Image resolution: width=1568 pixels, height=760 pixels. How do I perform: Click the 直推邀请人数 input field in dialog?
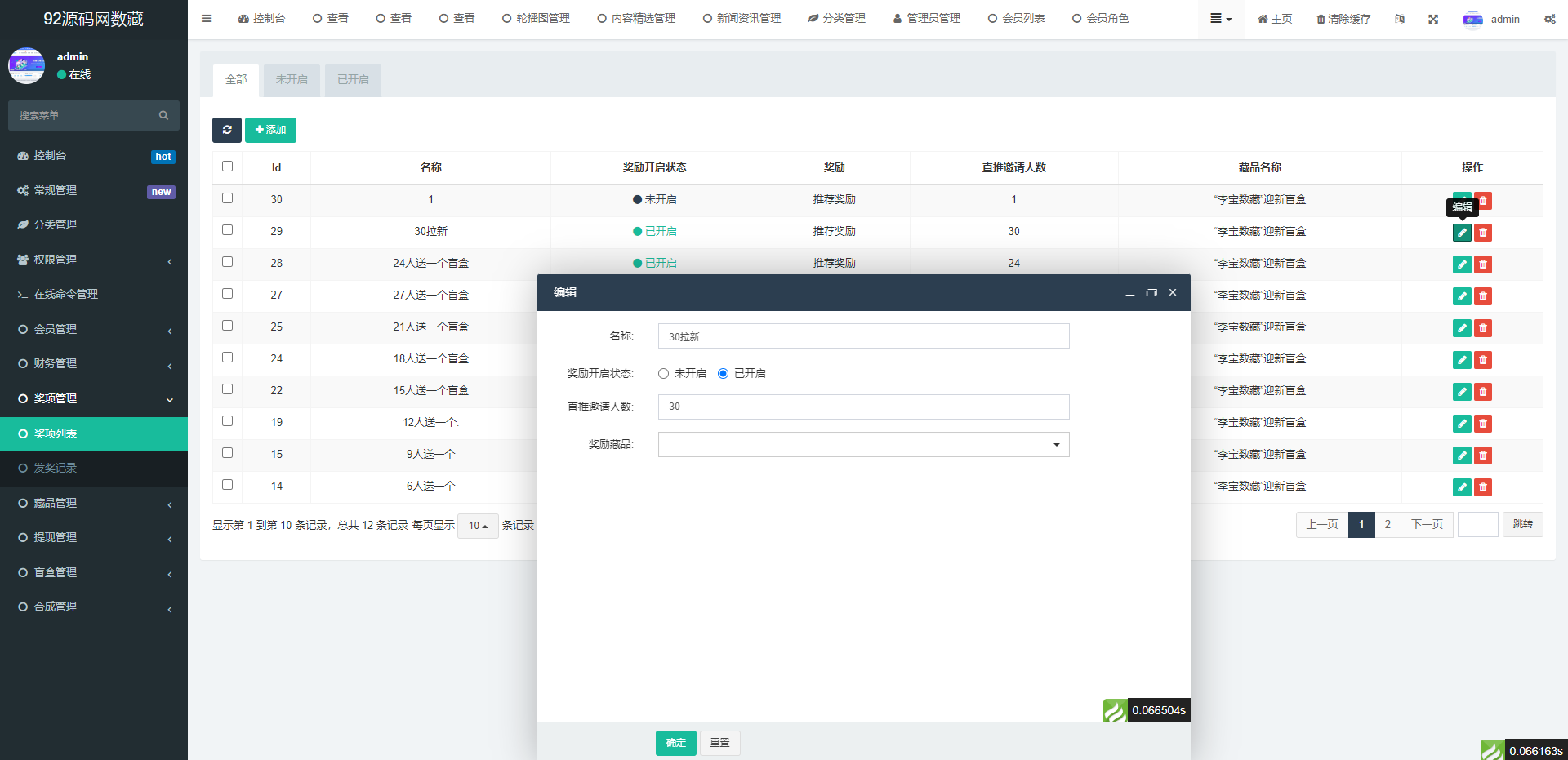tap(863, 407)
